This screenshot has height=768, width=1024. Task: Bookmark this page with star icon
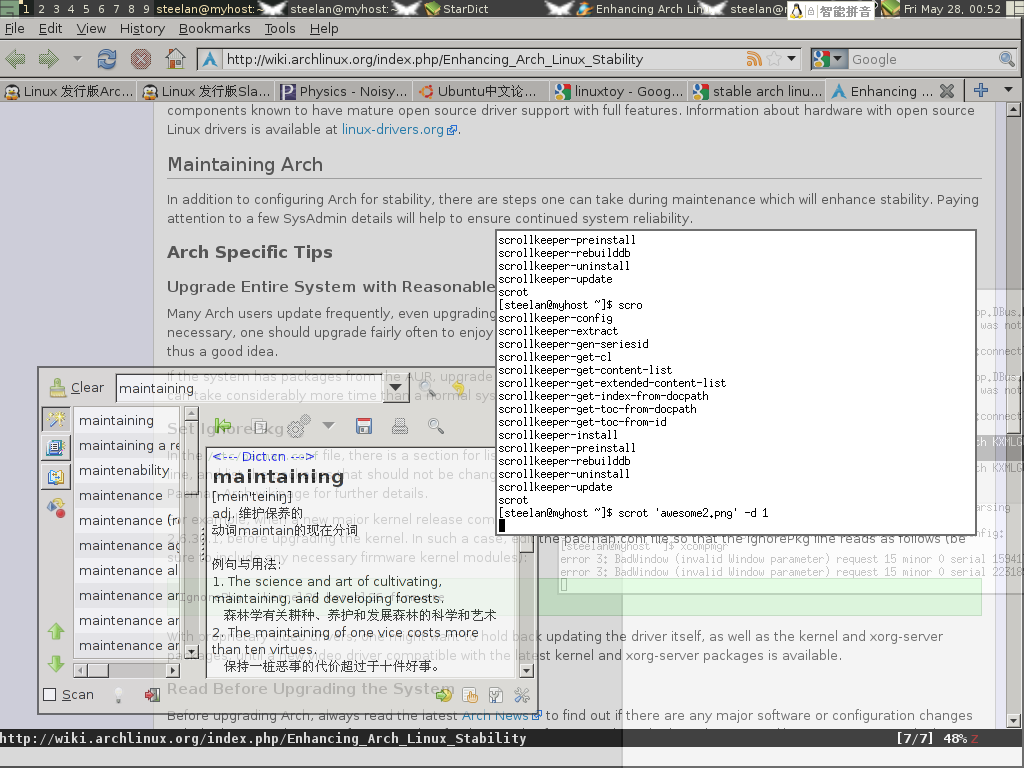774,59
